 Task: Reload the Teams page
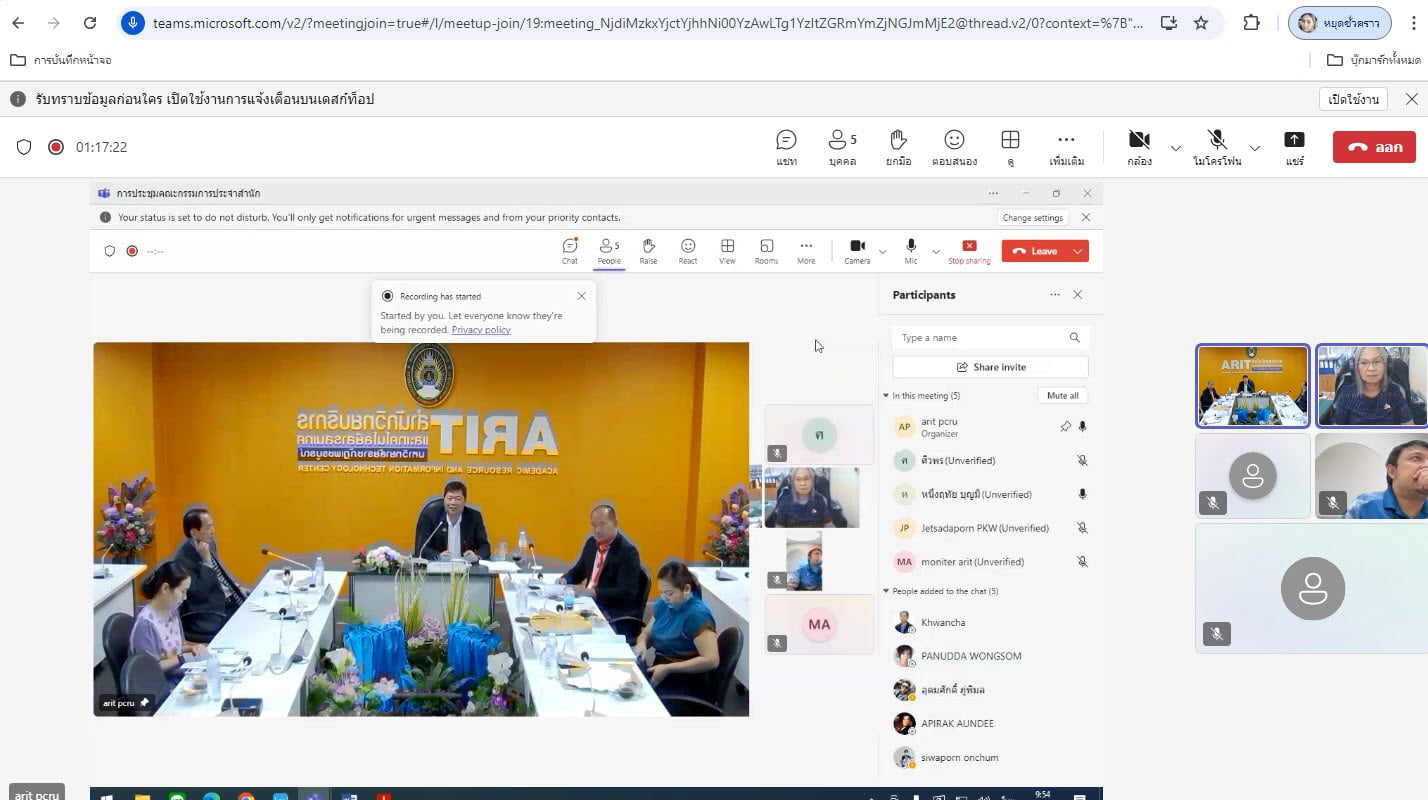[x=90, y=23]
